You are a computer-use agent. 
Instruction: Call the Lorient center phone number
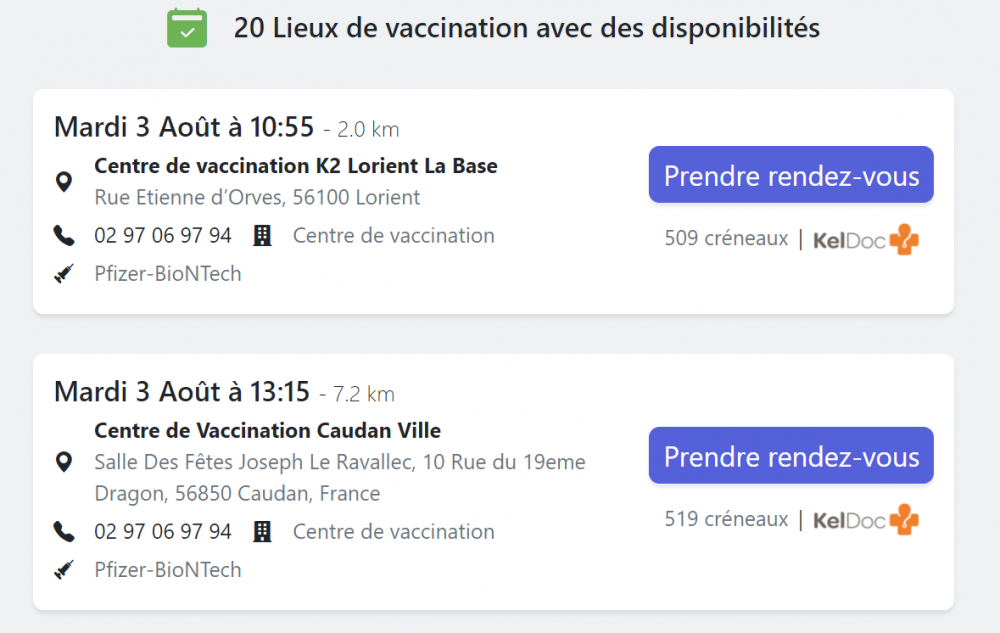pyautogui.click(x=163, y=236)
